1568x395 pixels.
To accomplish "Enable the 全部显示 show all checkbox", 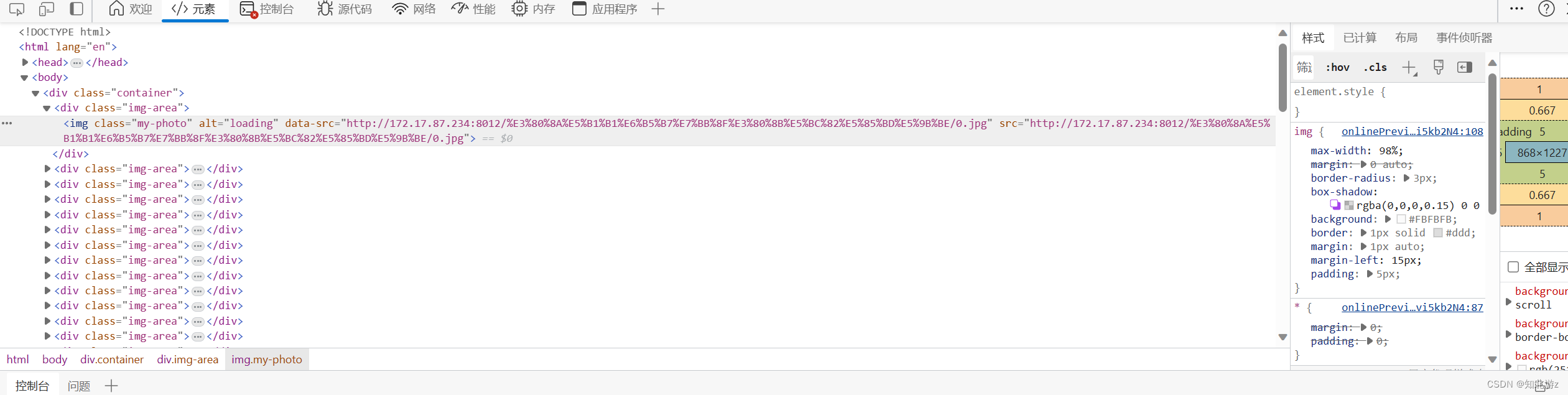I will coord(1513,267).
